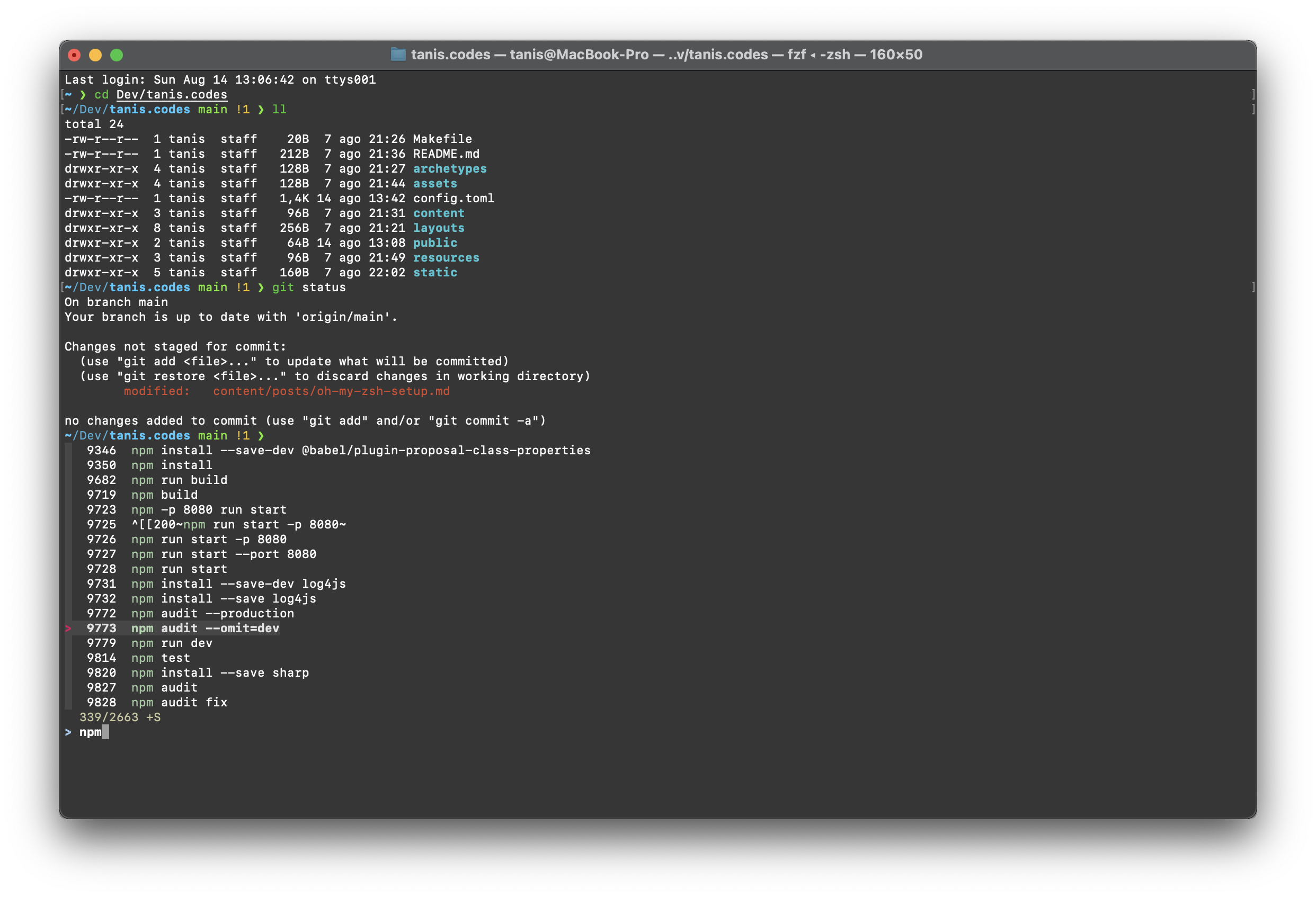The width and height of the screenshot is (1316, 897).
Task: Select the npm audit fix history entry
Action: 179,702
